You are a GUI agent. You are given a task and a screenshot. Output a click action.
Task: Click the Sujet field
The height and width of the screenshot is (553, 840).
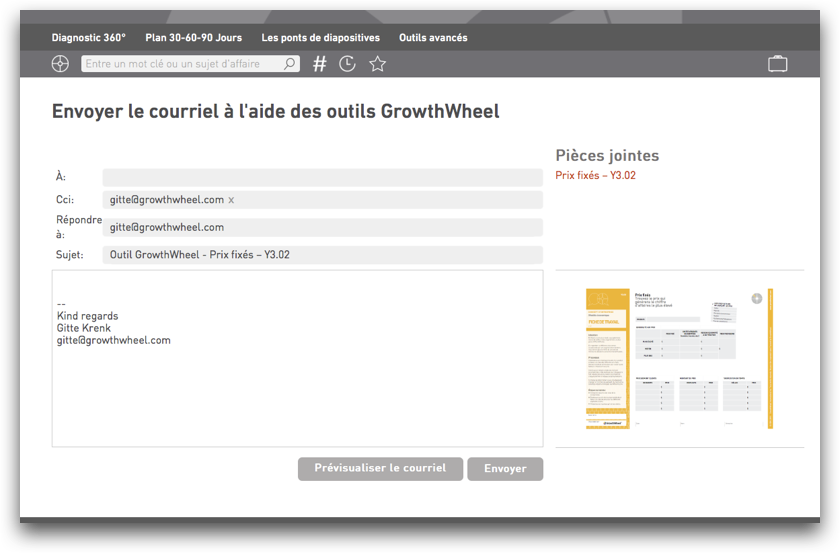click(x=322, y=255)
